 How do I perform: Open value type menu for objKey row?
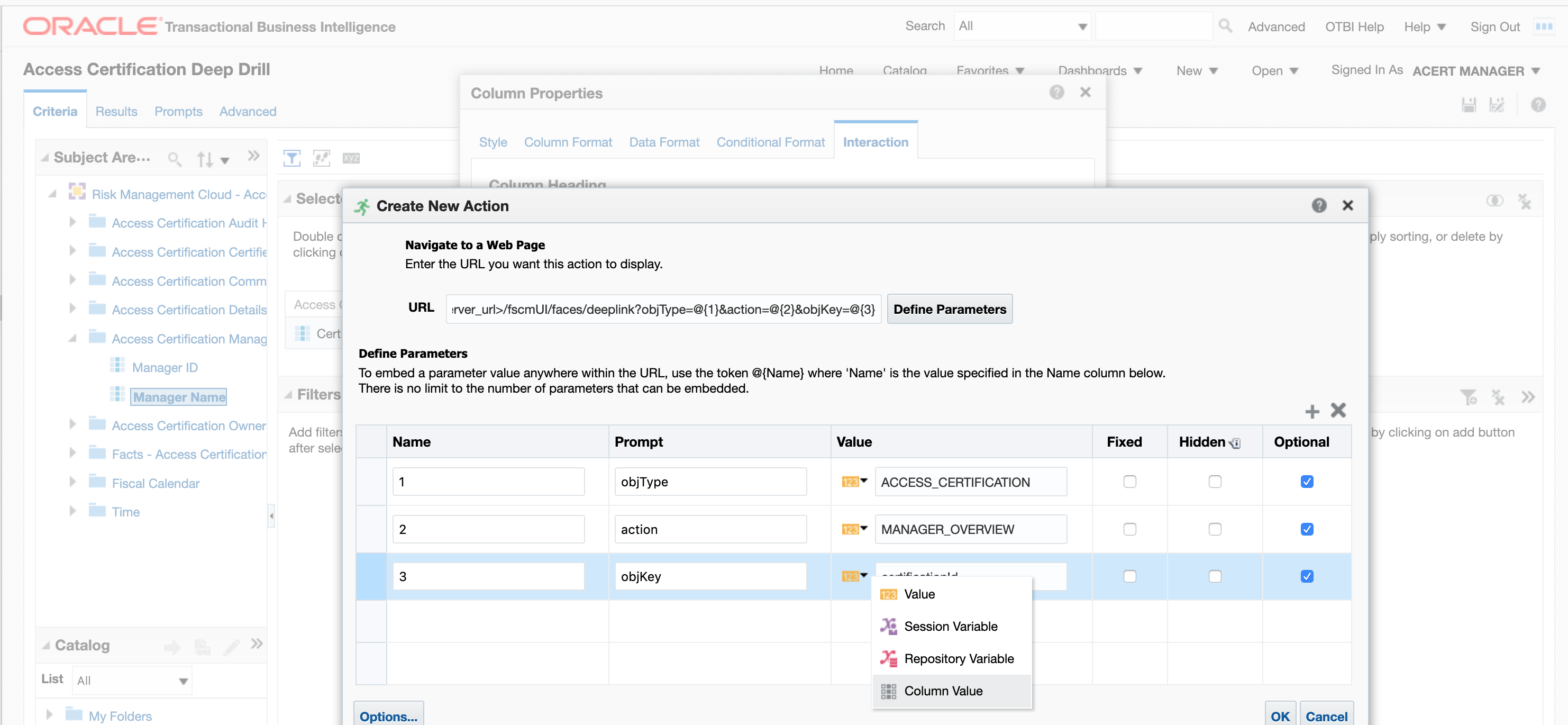pos(854,576)
